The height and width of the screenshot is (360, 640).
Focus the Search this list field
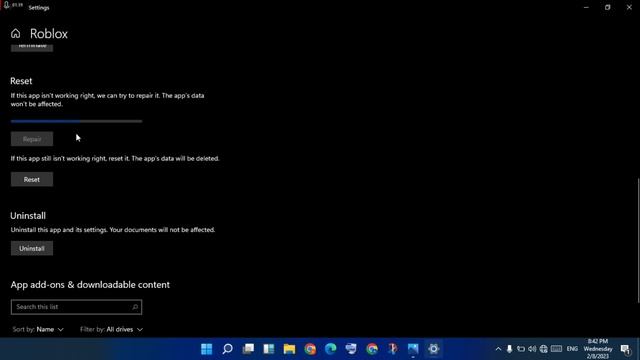coord(76,307)
